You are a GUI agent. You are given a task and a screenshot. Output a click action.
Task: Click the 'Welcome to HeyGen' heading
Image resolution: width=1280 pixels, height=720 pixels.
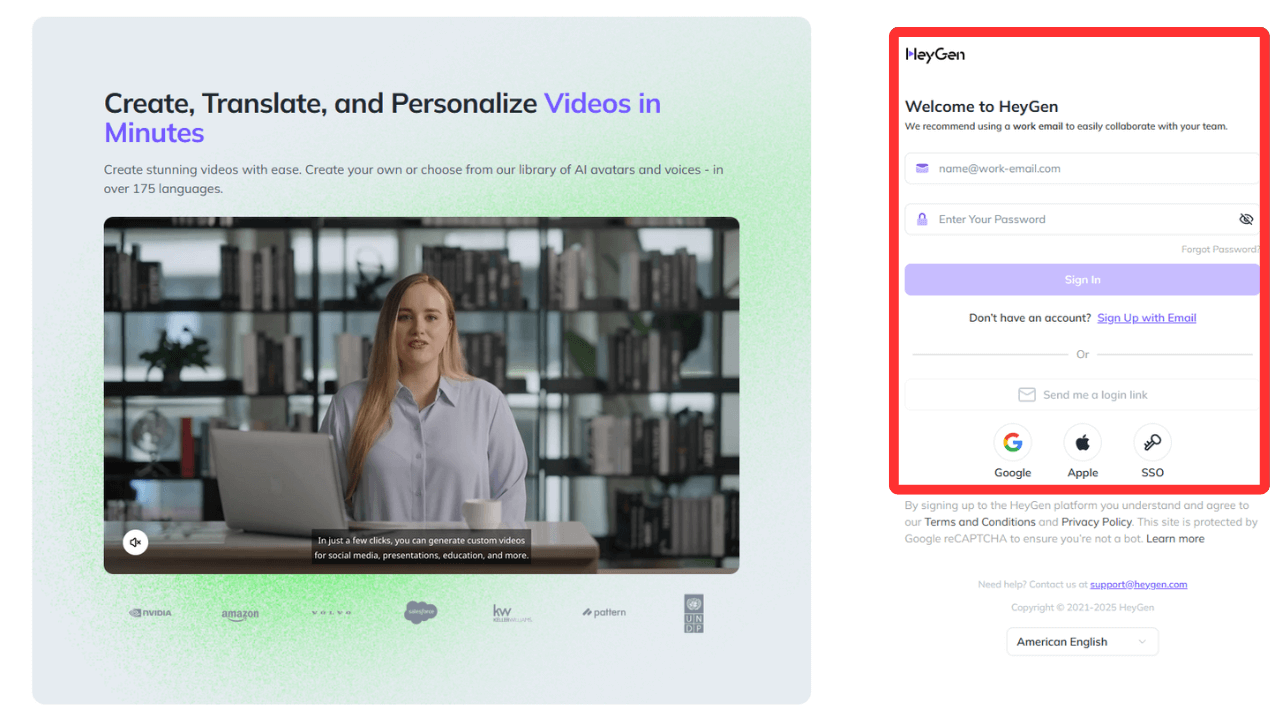pyautogui.click(x=981, y=106)
